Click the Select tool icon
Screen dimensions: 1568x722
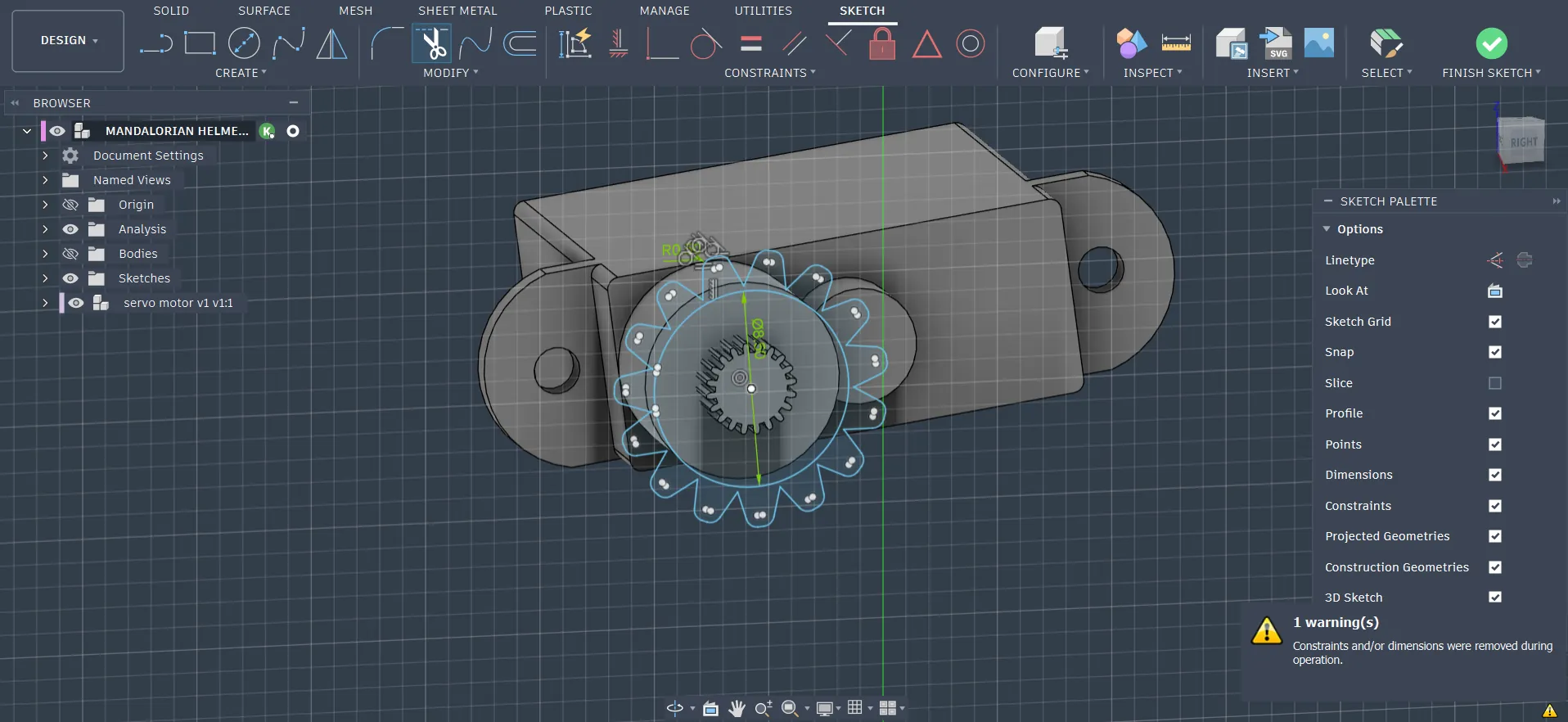(x=1386, y=43)
